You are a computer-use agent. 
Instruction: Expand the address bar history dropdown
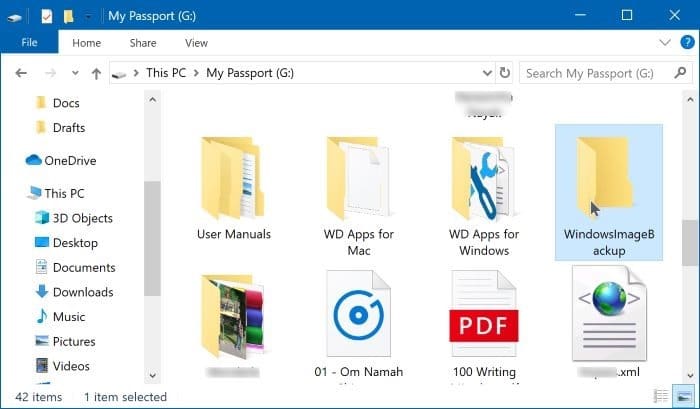(x=487, y=73)
